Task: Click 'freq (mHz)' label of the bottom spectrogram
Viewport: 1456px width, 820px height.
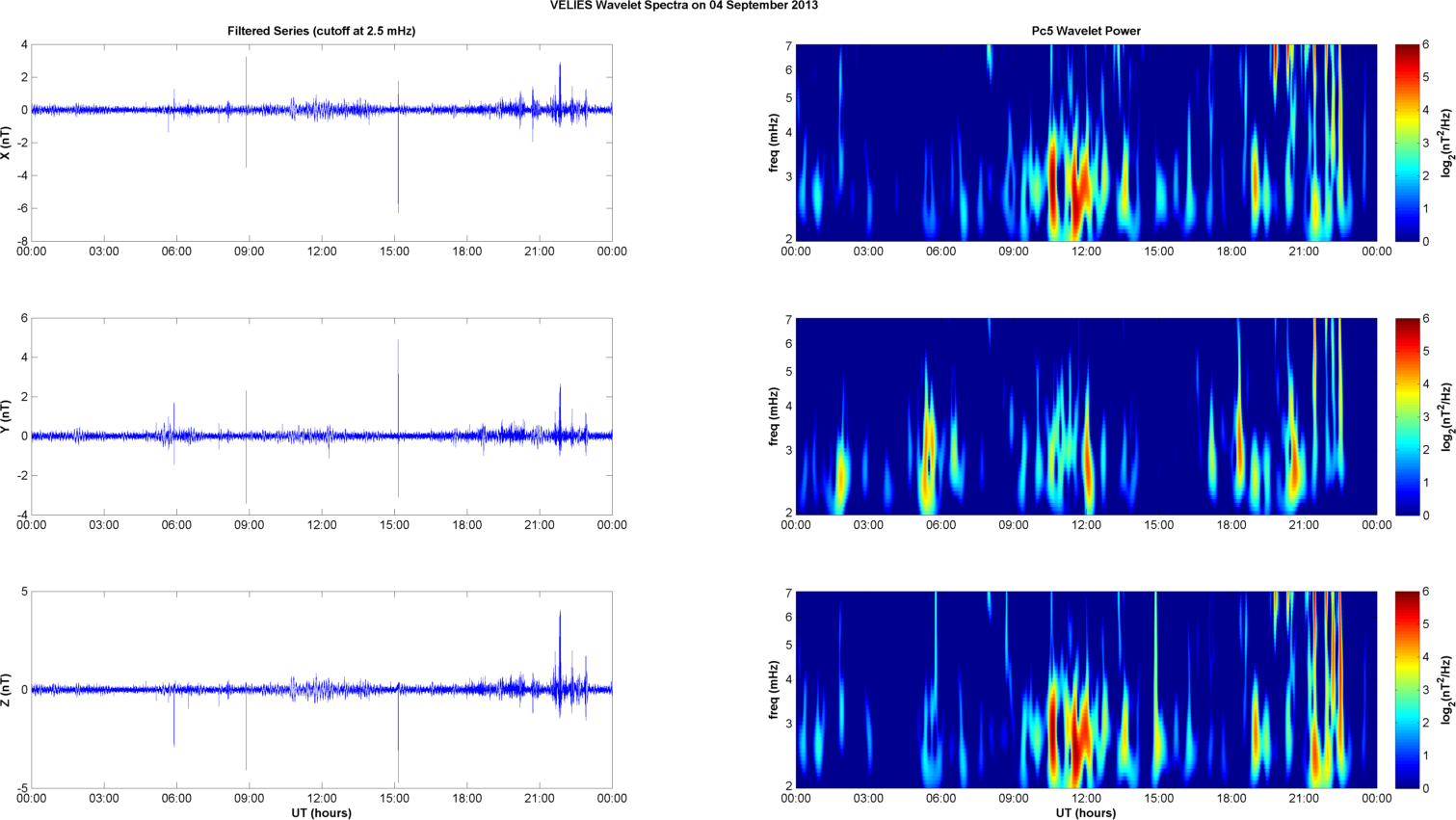Action: tap(773, 690)
